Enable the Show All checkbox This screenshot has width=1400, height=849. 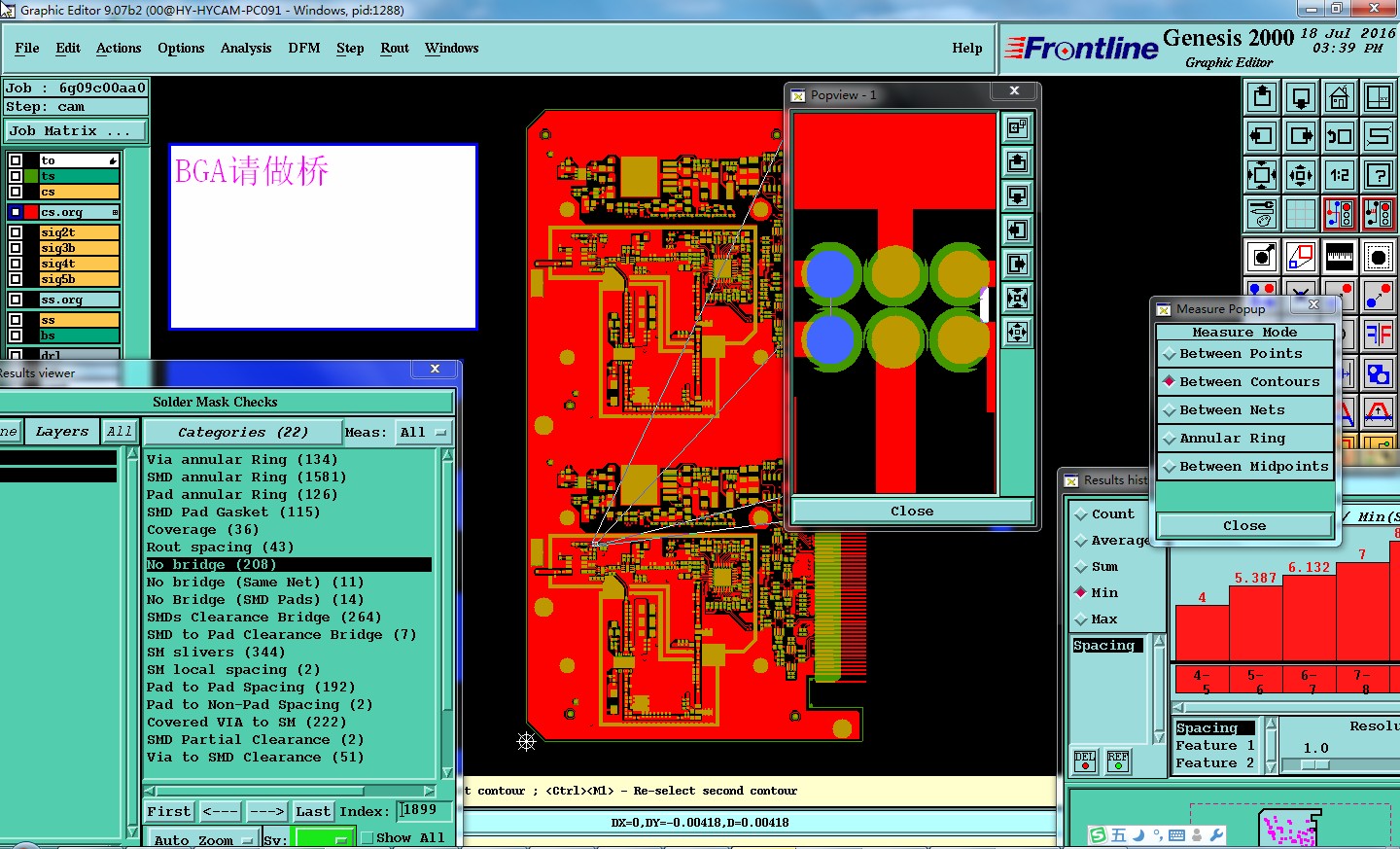[367, 837]
